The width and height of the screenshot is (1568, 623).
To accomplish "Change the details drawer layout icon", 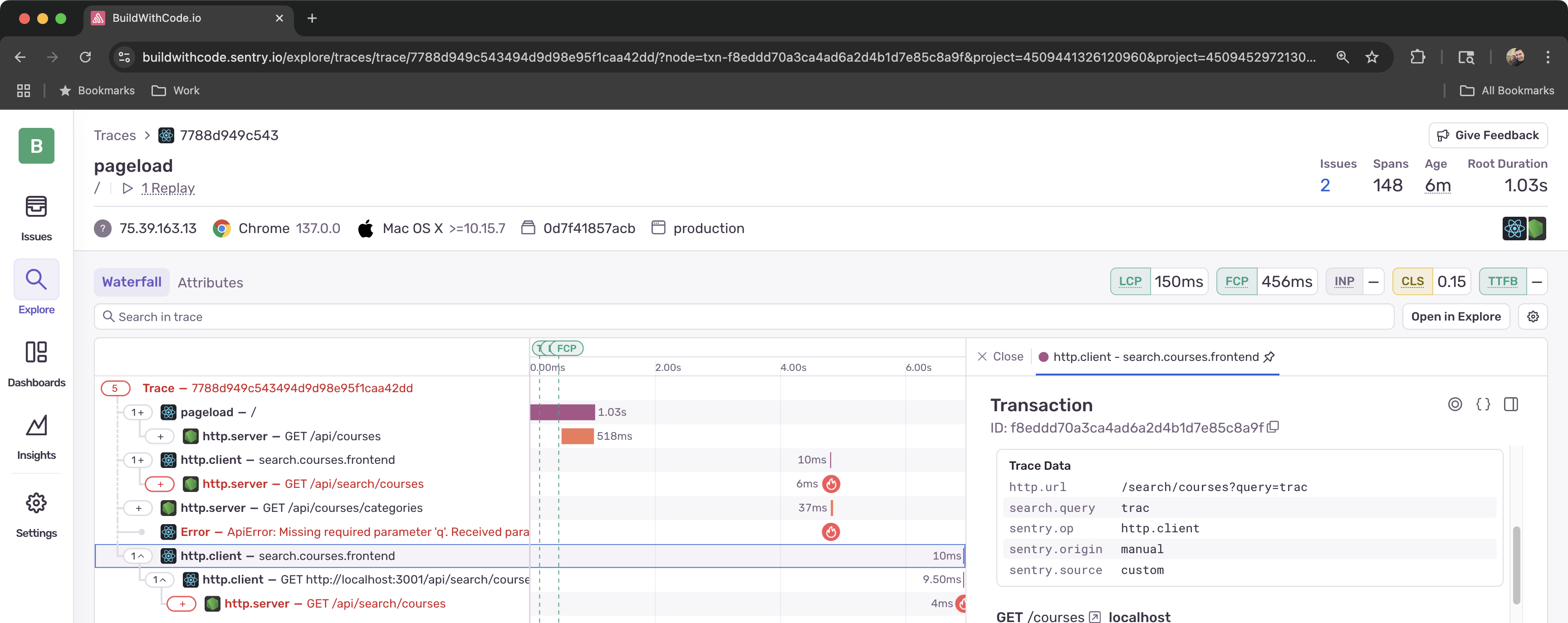I will pyautogui.click(x=1511, y=404).
